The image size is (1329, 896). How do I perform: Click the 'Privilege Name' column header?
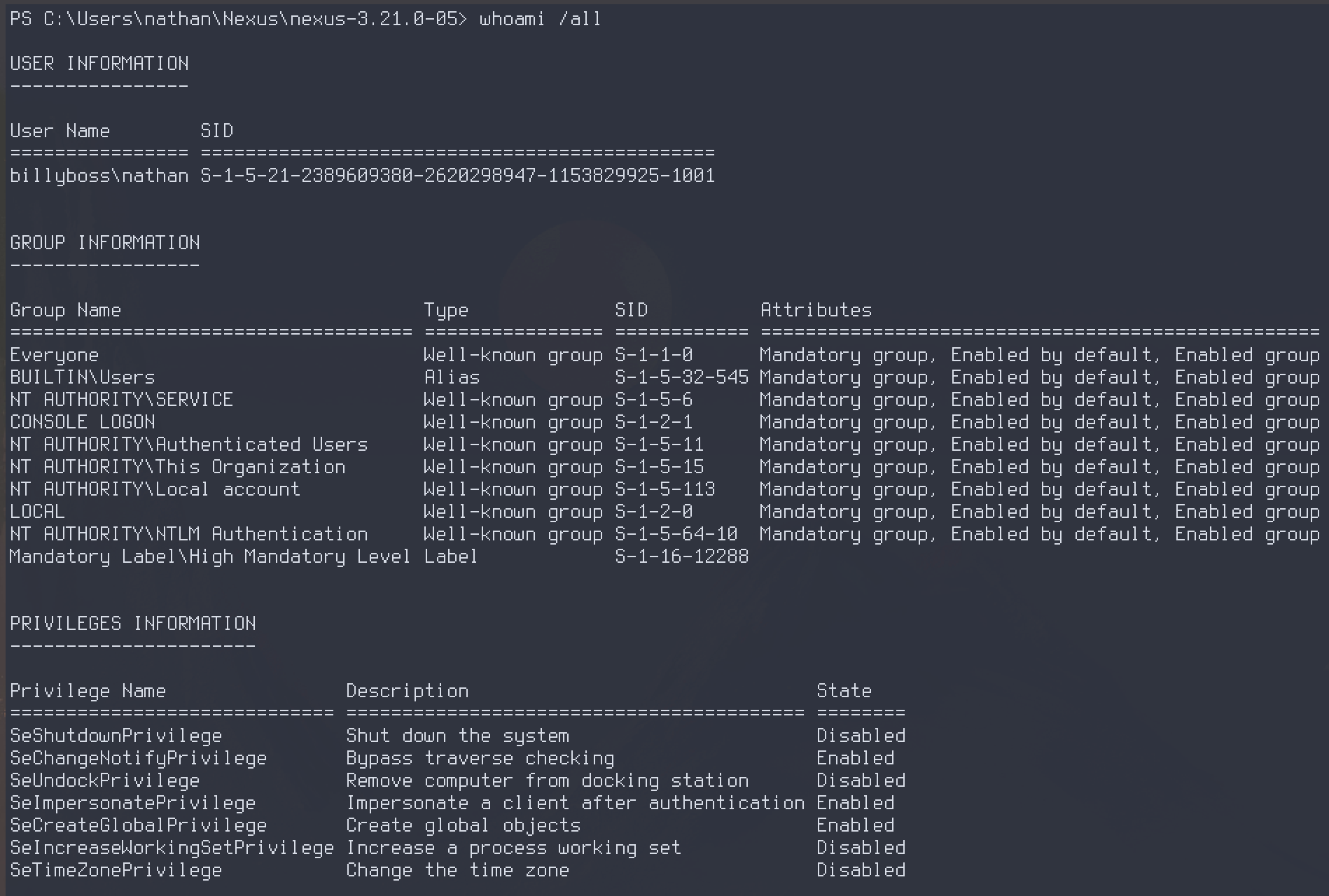(x=88, y=691)
